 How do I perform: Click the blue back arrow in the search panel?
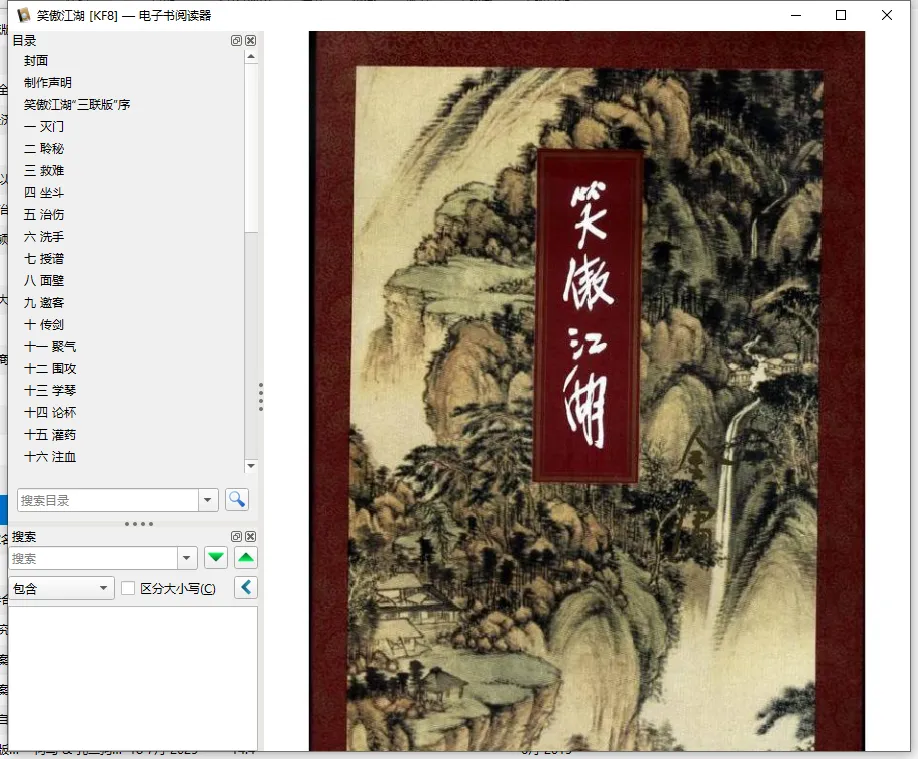246,587
